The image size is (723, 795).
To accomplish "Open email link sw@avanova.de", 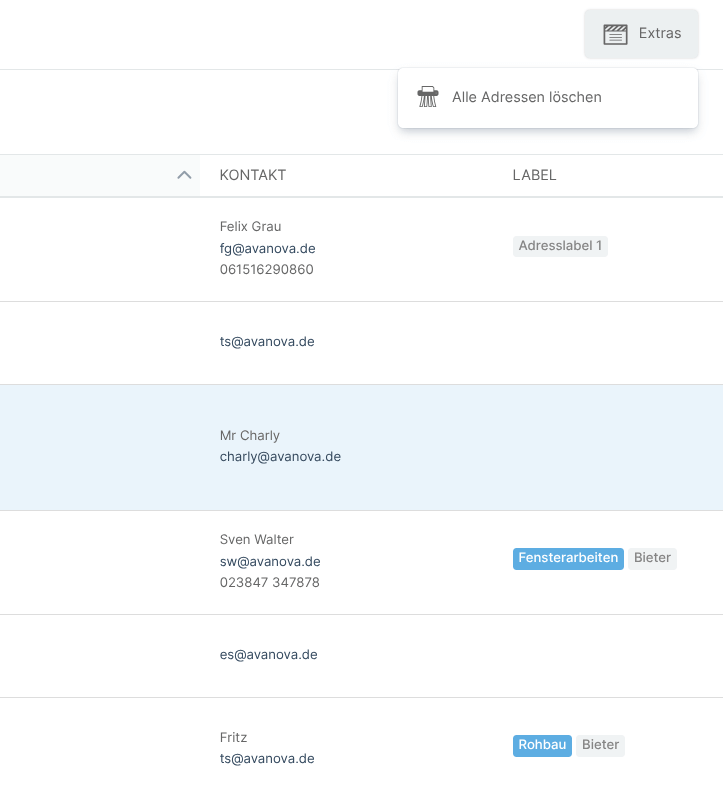I will coord(270,561).
